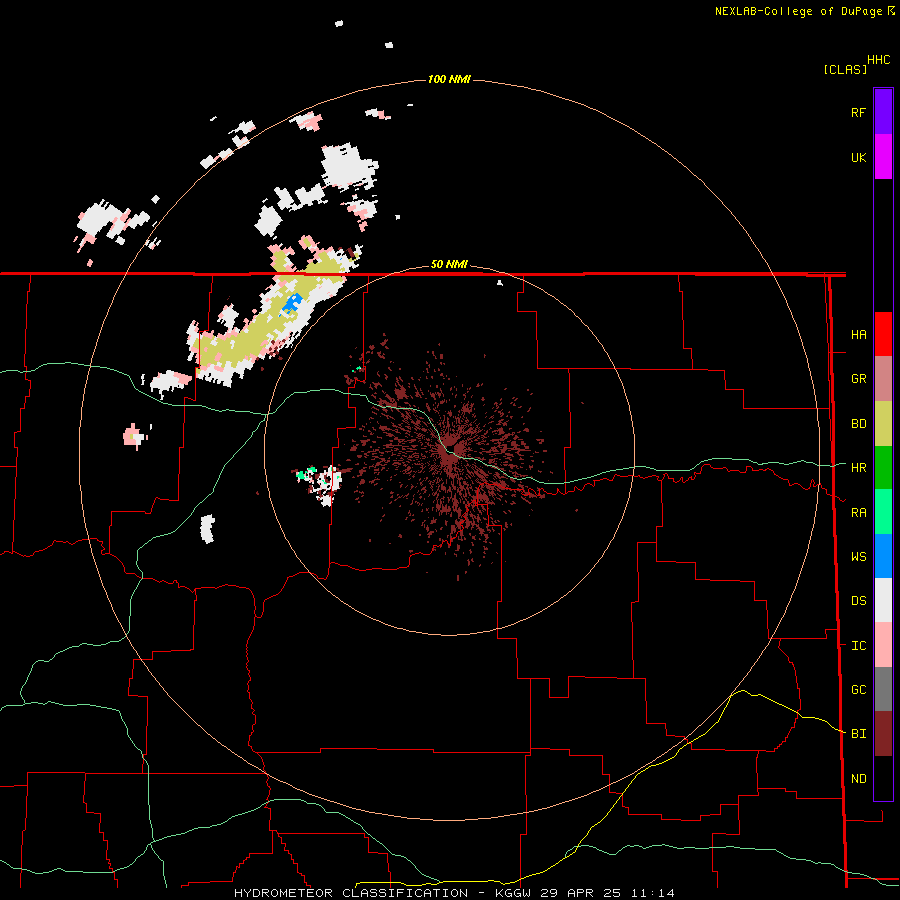Click the DS legend label

(x=858, y=601)
